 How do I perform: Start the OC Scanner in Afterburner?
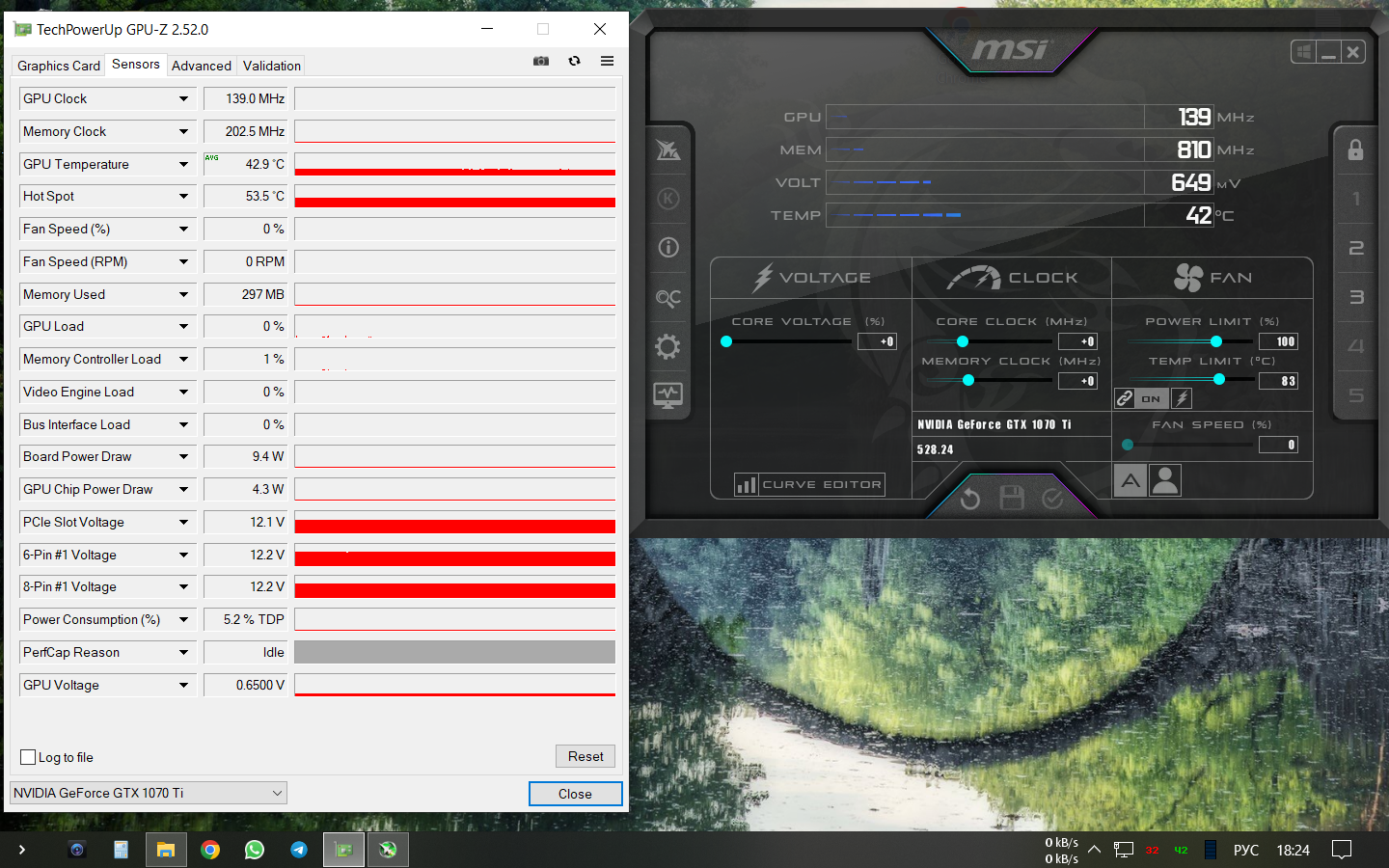point(668,298)
